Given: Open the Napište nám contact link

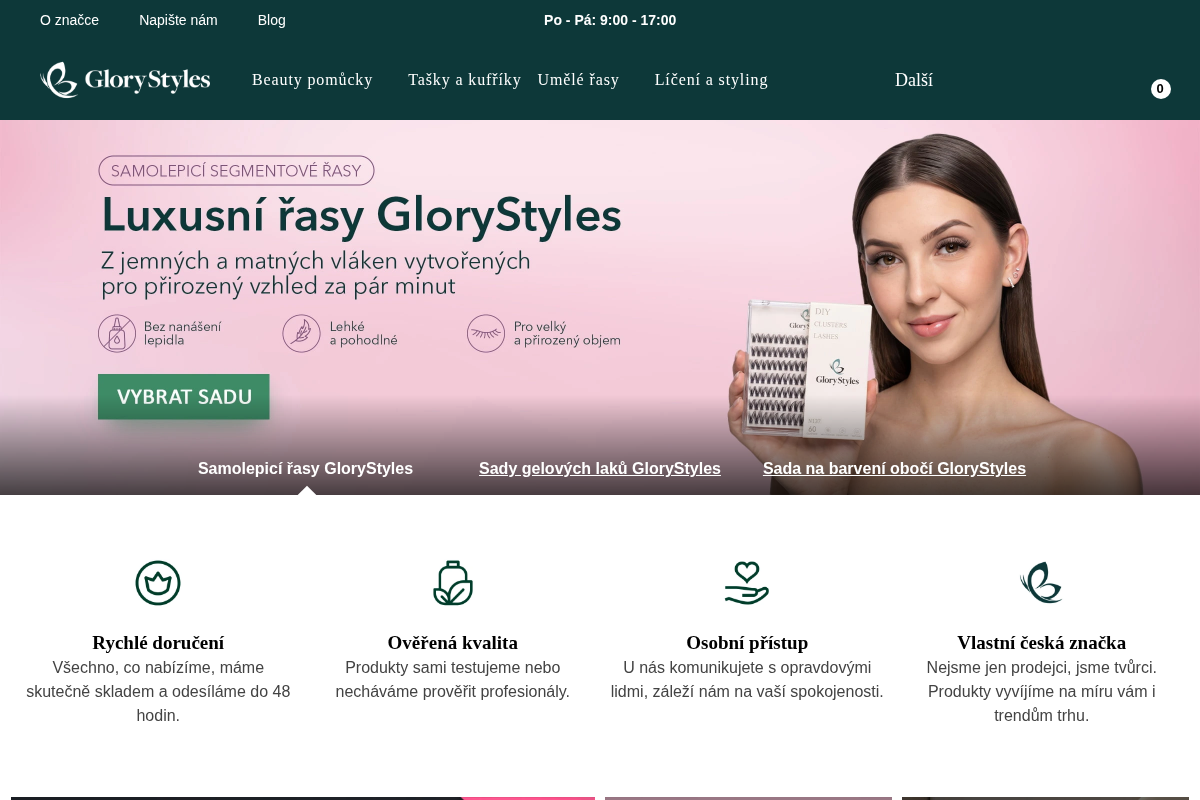Looking at the screenshot, I should [178, 20].
